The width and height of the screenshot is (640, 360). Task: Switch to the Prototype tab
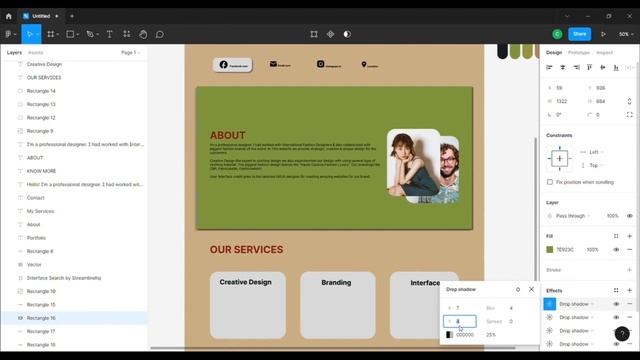(579, 53)
